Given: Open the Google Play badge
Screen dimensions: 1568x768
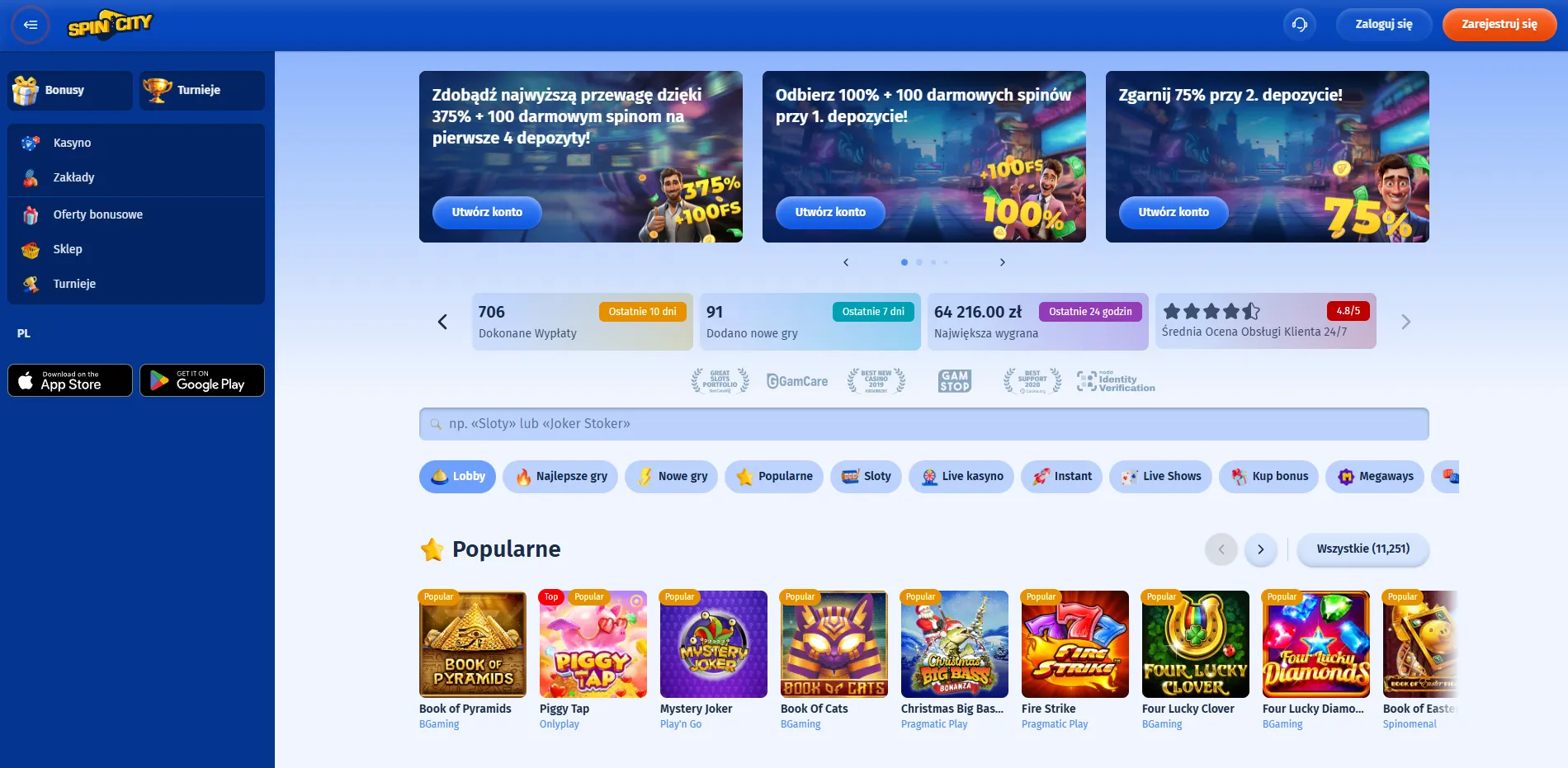Looking at the screenshot, I should click(x=202, y=380).
